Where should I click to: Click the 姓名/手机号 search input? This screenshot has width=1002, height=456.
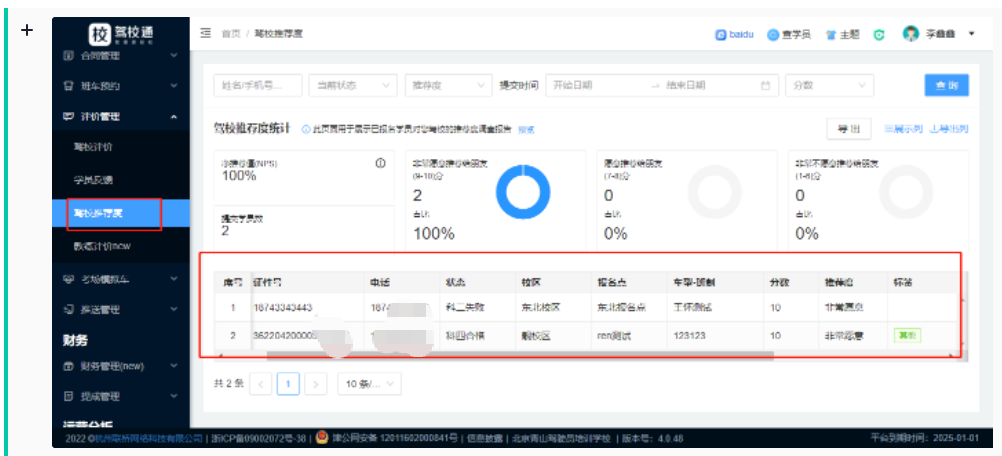point(258,85)
